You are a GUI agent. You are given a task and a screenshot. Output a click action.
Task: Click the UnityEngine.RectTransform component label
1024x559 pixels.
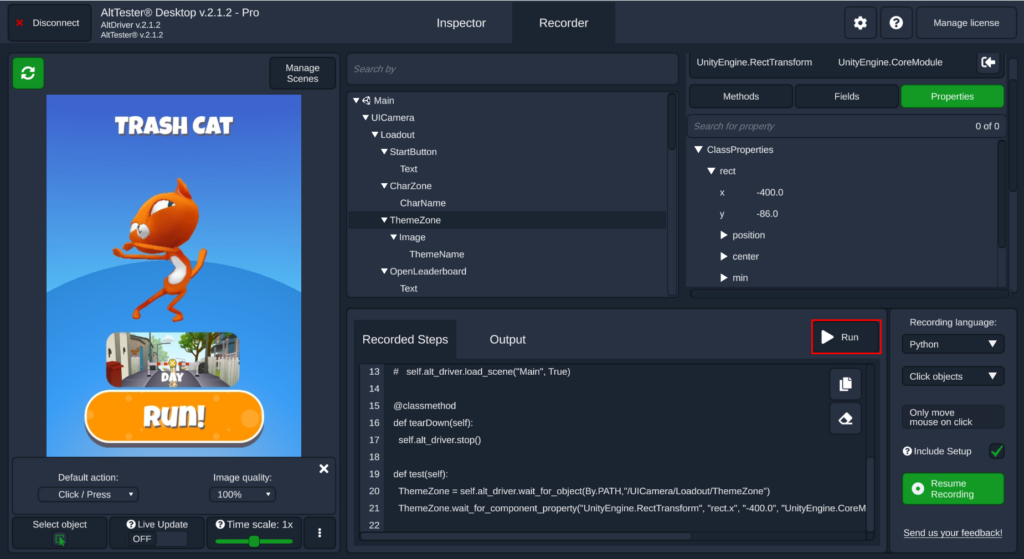click(x=754, y=62)
